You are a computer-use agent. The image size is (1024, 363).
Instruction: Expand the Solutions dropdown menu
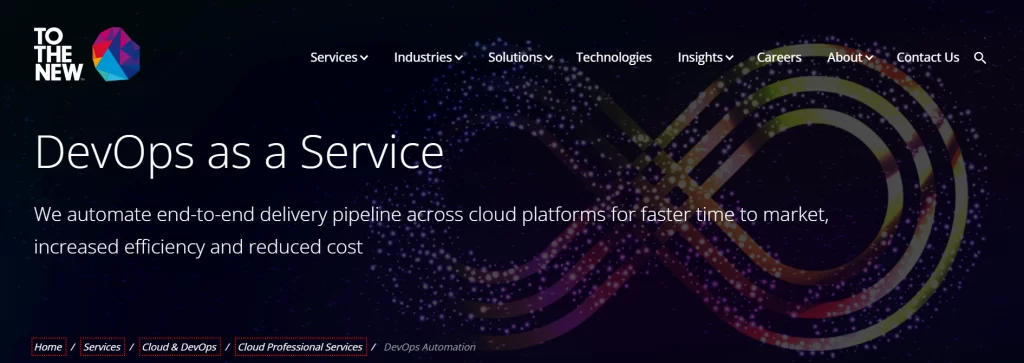(x=520, y=57)
